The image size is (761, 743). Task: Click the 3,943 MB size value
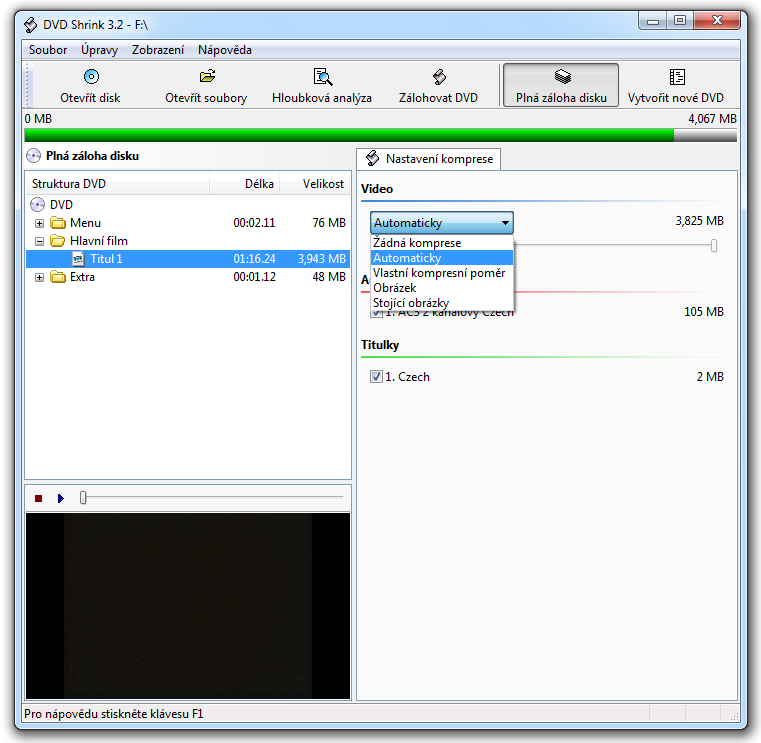(x=322, y=259)
